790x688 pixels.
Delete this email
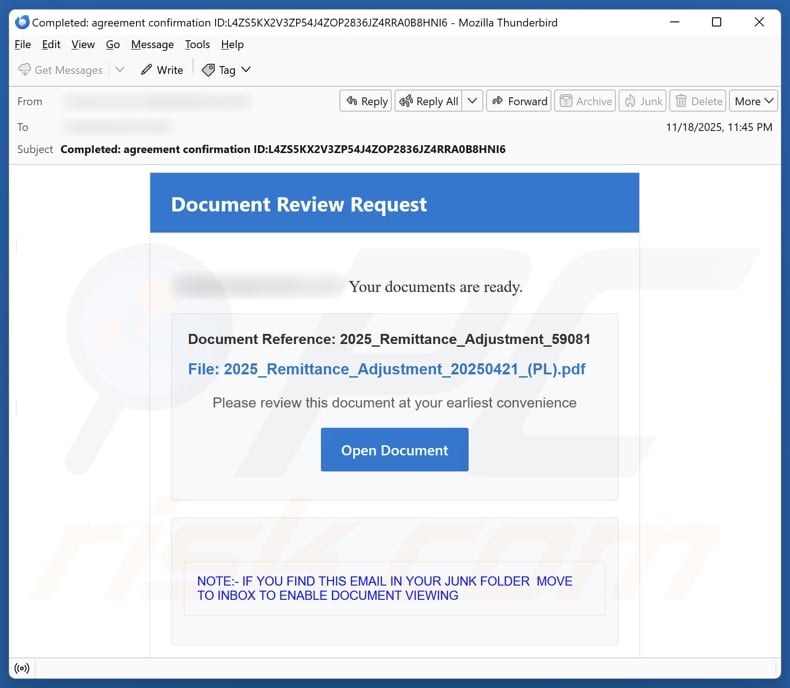click(x=698, y=101)
